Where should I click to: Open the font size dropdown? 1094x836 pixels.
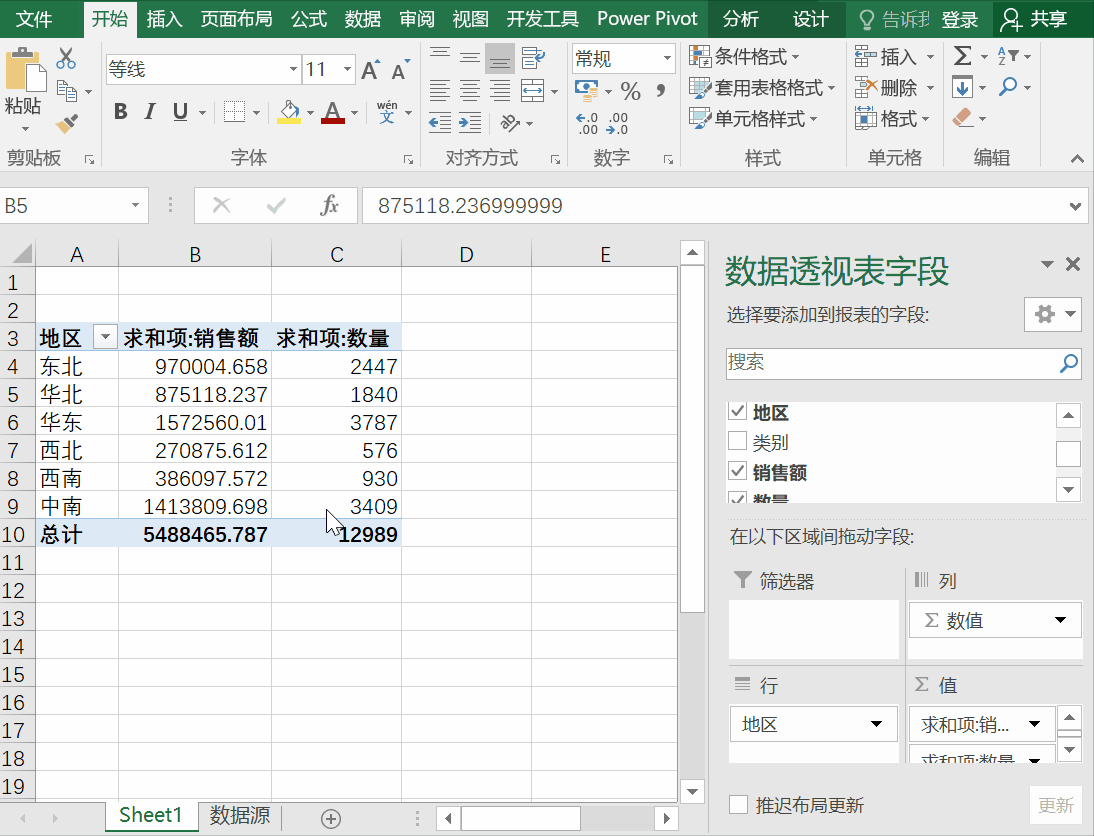click(347, 70)
